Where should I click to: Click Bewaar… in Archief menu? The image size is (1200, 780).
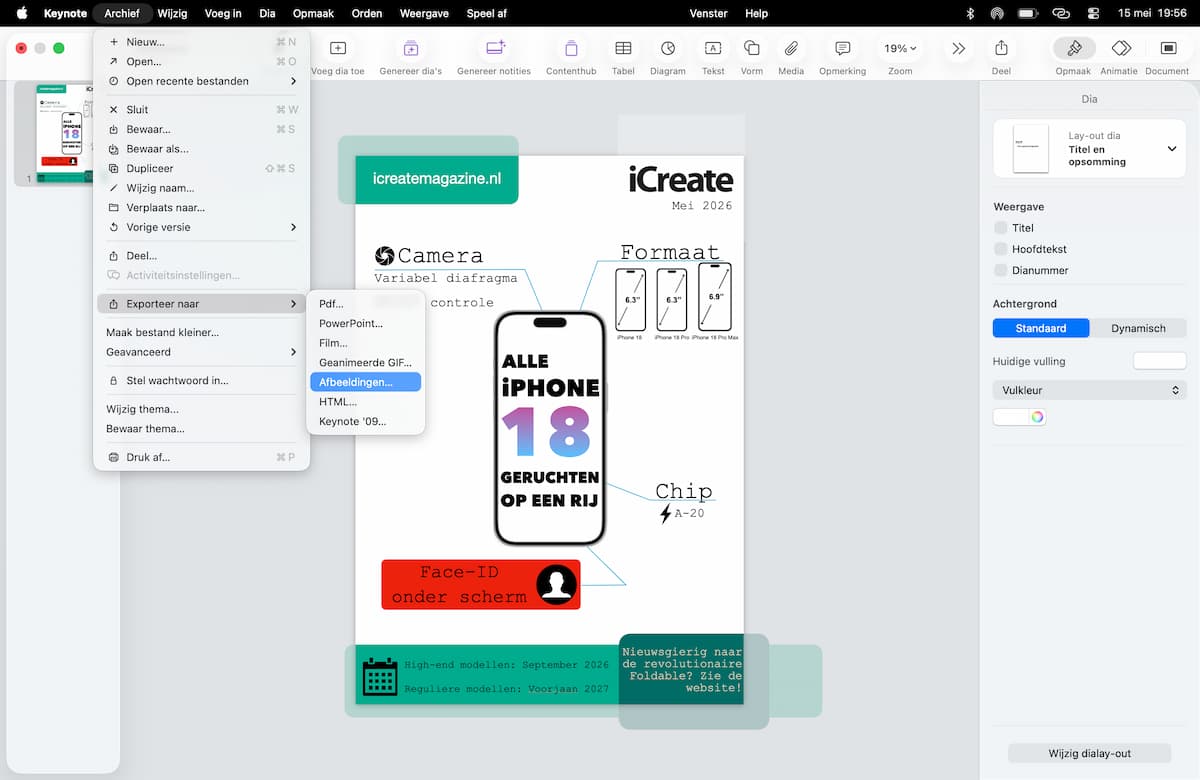[x=202, y=129]
